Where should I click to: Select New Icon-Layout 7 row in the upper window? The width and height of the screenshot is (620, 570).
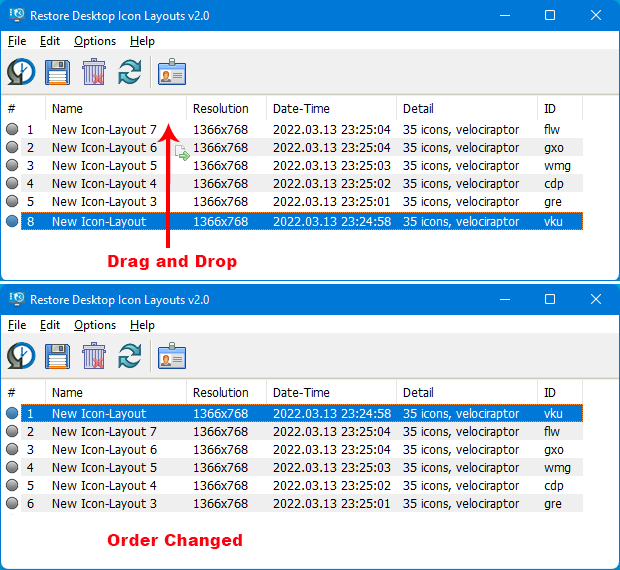pos(104,130)
